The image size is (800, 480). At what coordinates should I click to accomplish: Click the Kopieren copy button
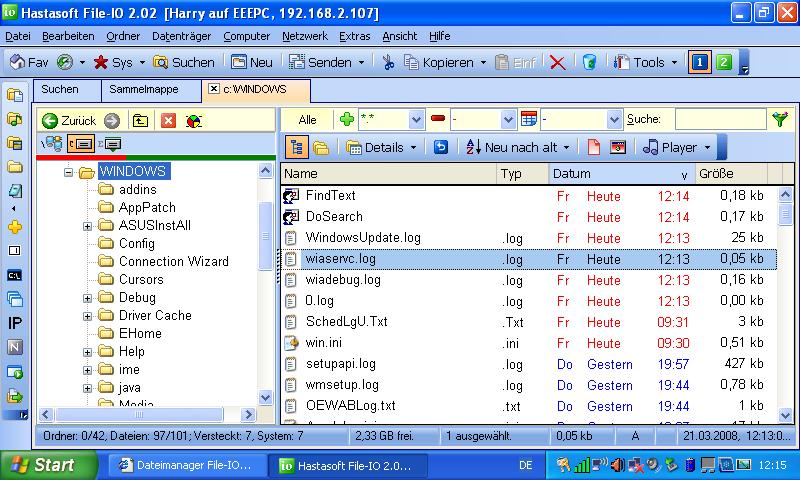click(x=439, y=62)
